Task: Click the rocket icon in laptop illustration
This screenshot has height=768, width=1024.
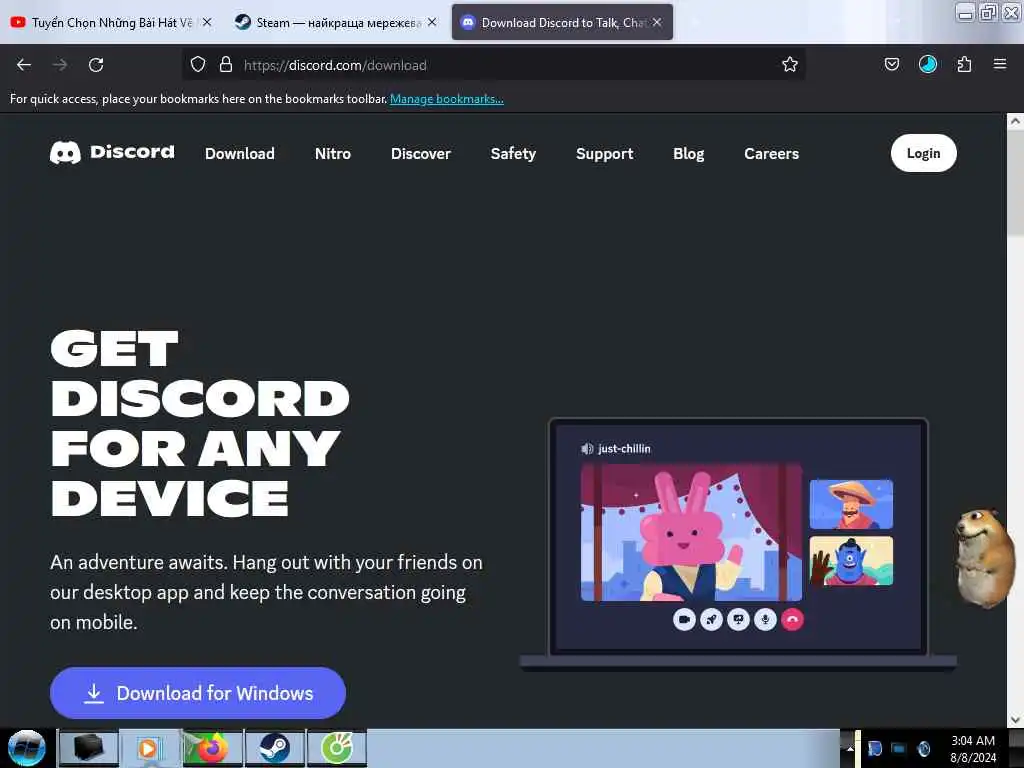Action: click(x=711, y=619)
